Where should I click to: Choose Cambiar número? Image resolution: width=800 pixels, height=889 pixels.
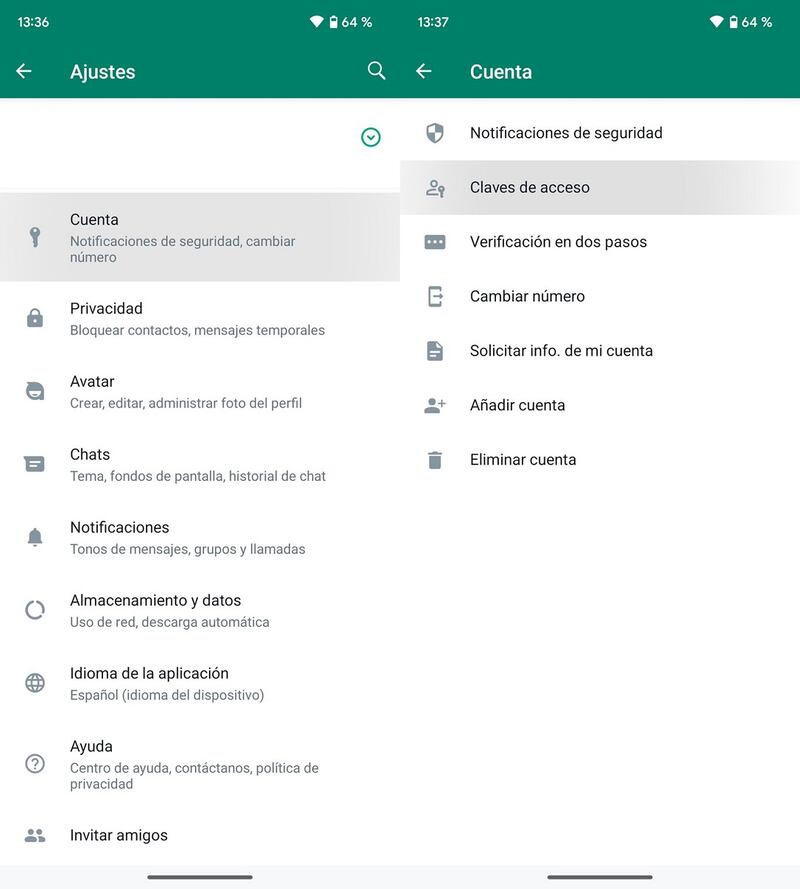pos(527,296)
